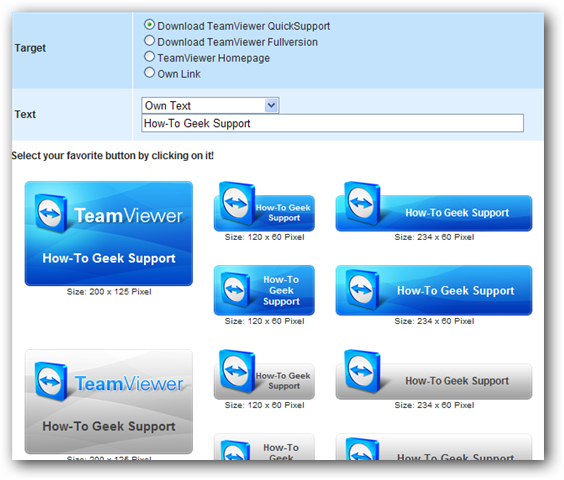Select the partially visible gray three-line small button
This screenshot has height=480, width=564.
coord(264,447)
